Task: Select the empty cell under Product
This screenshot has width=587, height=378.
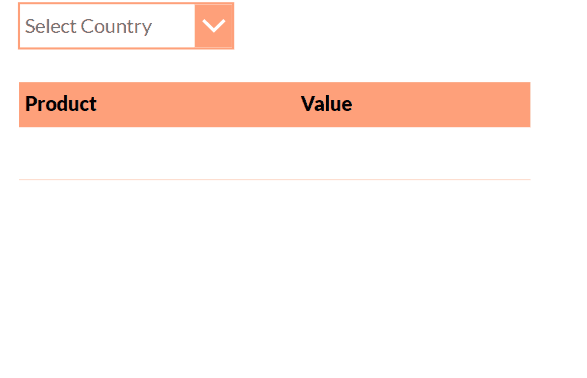Action: tap(157, 153)
